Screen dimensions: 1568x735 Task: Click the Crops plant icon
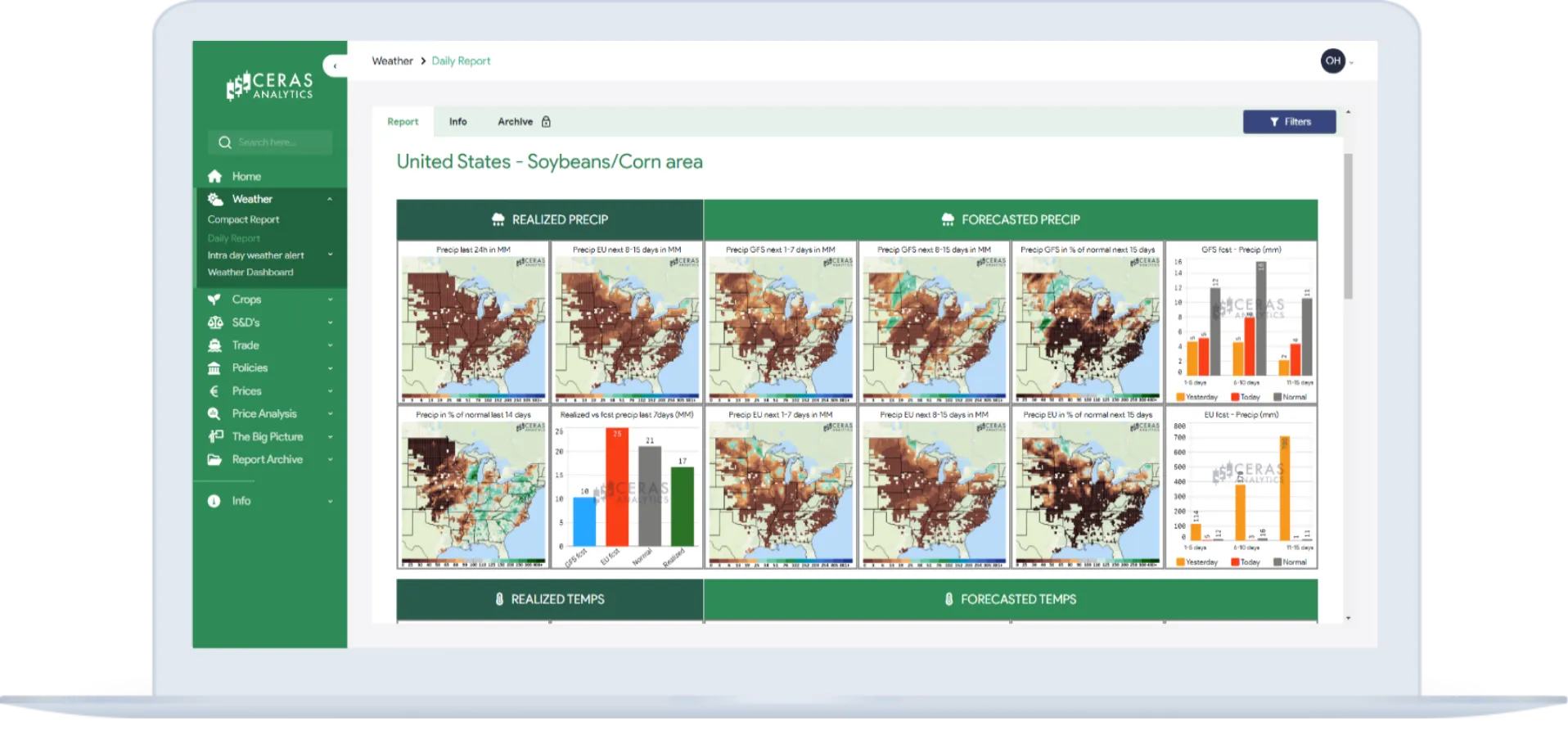(x=214, y=300)
